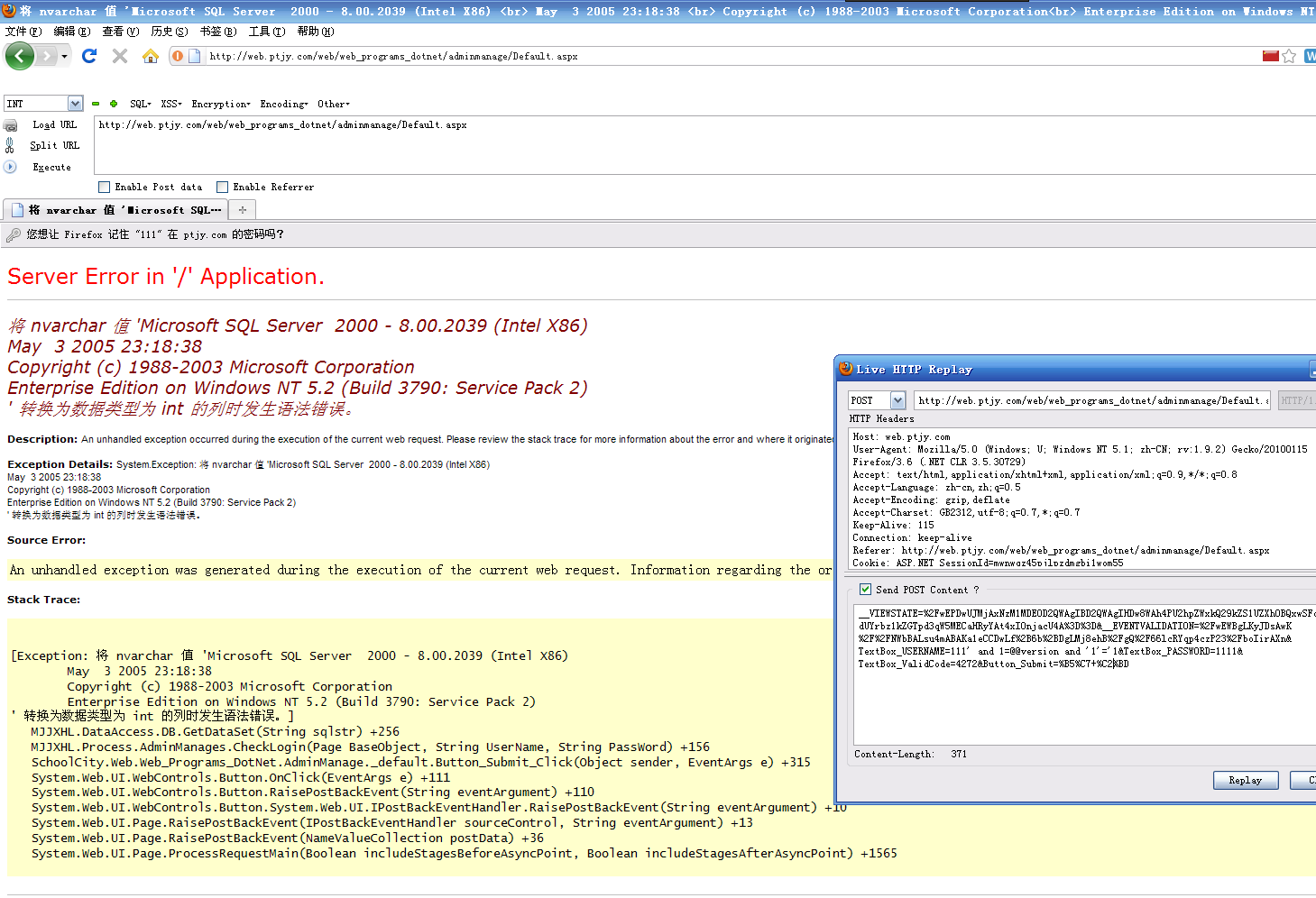Click the page icon in the address bar

click(x=194, y=56)
